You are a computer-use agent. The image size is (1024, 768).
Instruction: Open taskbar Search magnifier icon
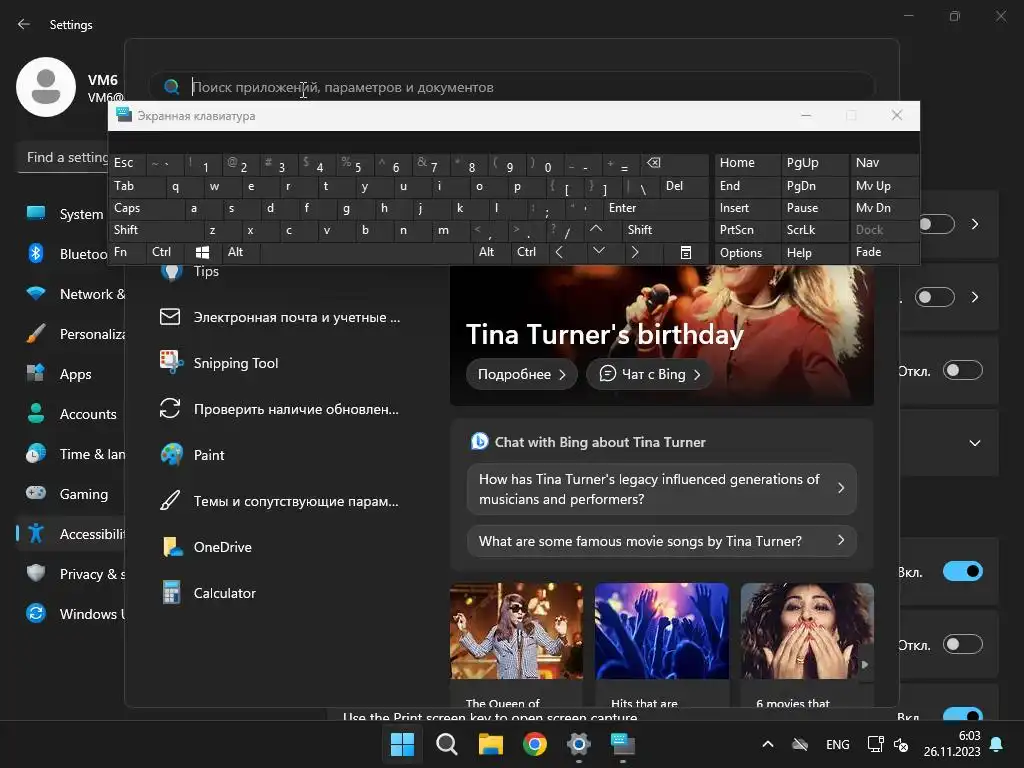[447, 744]
